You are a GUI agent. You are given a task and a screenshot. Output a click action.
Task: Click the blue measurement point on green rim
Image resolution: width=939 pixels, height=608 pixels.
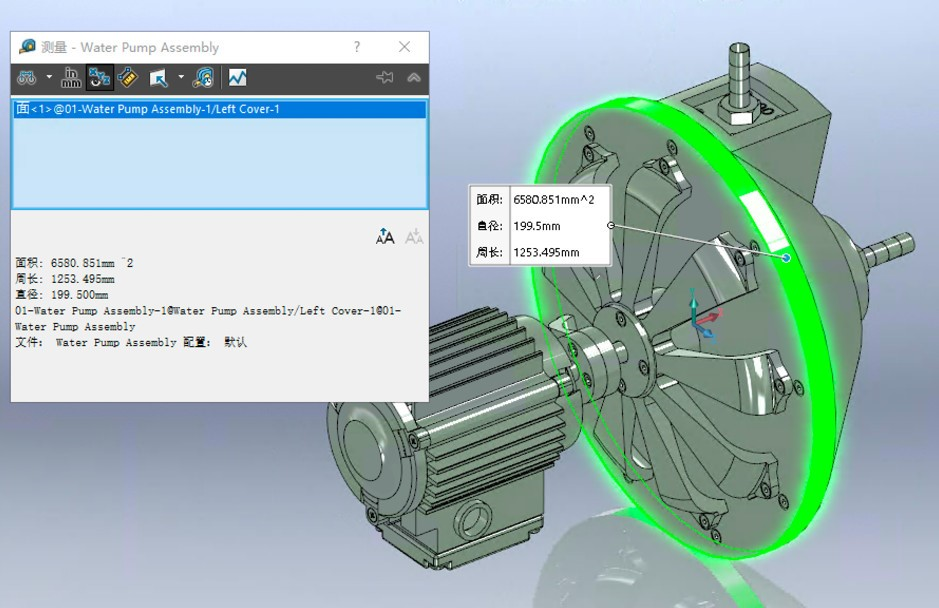click(x=786, y=258)
